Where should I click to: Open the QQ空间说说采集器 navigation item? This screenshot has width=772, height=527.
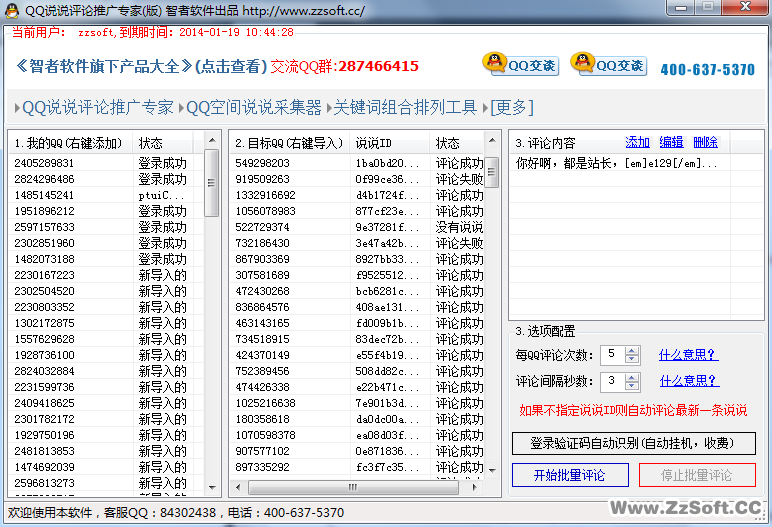[254, 107]
